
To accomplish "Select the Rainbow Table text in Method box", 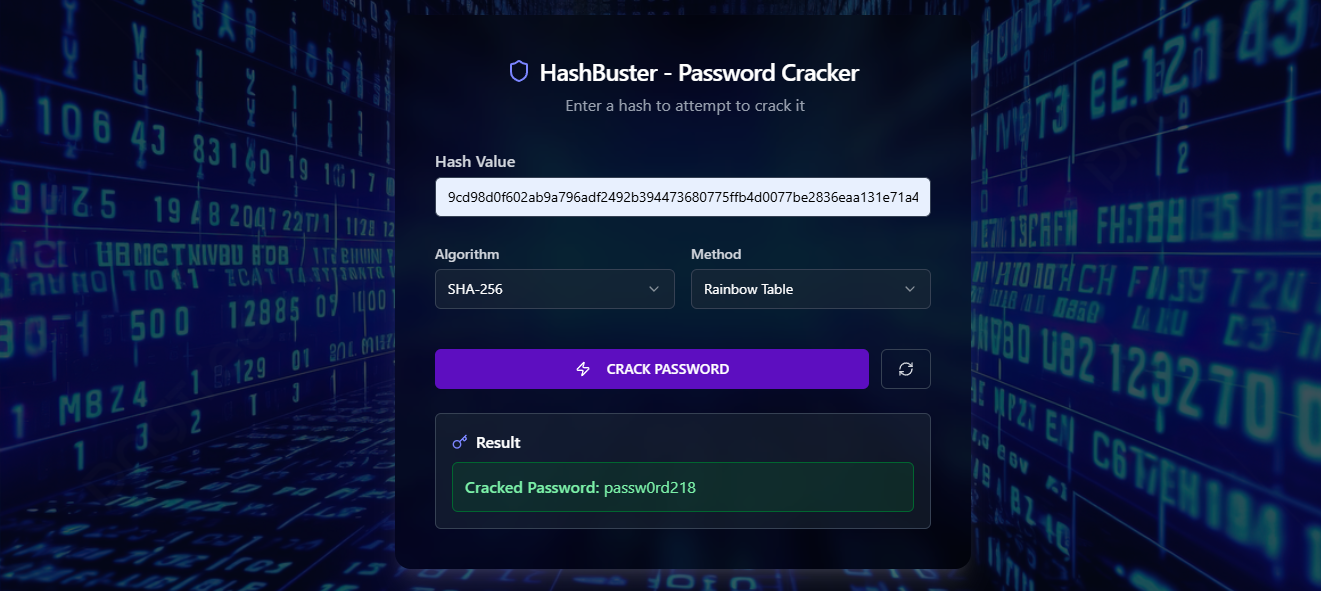I will 748,289.
